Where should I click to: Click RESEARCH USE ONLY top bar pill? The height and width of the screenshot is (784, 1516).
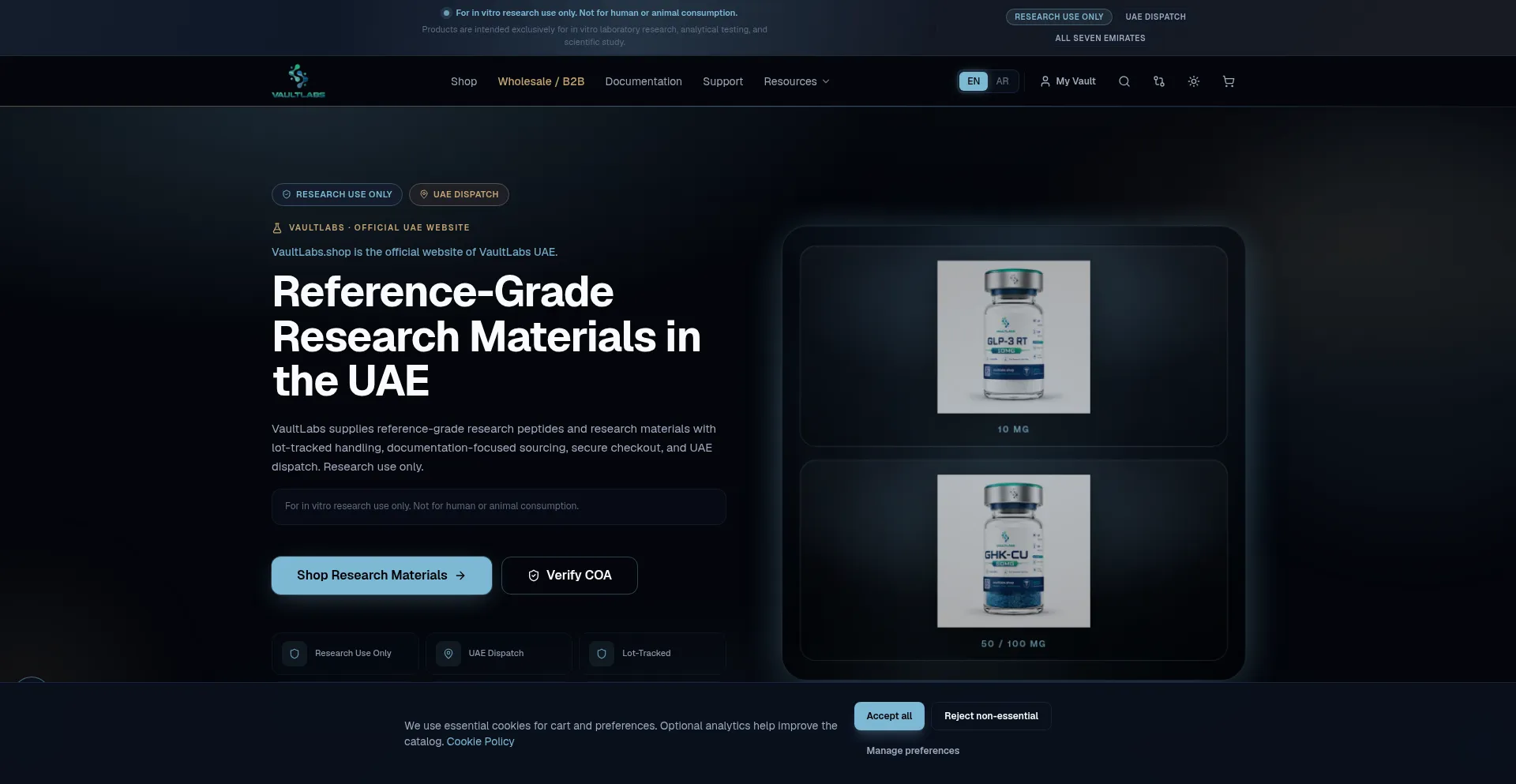(1059, 17)
